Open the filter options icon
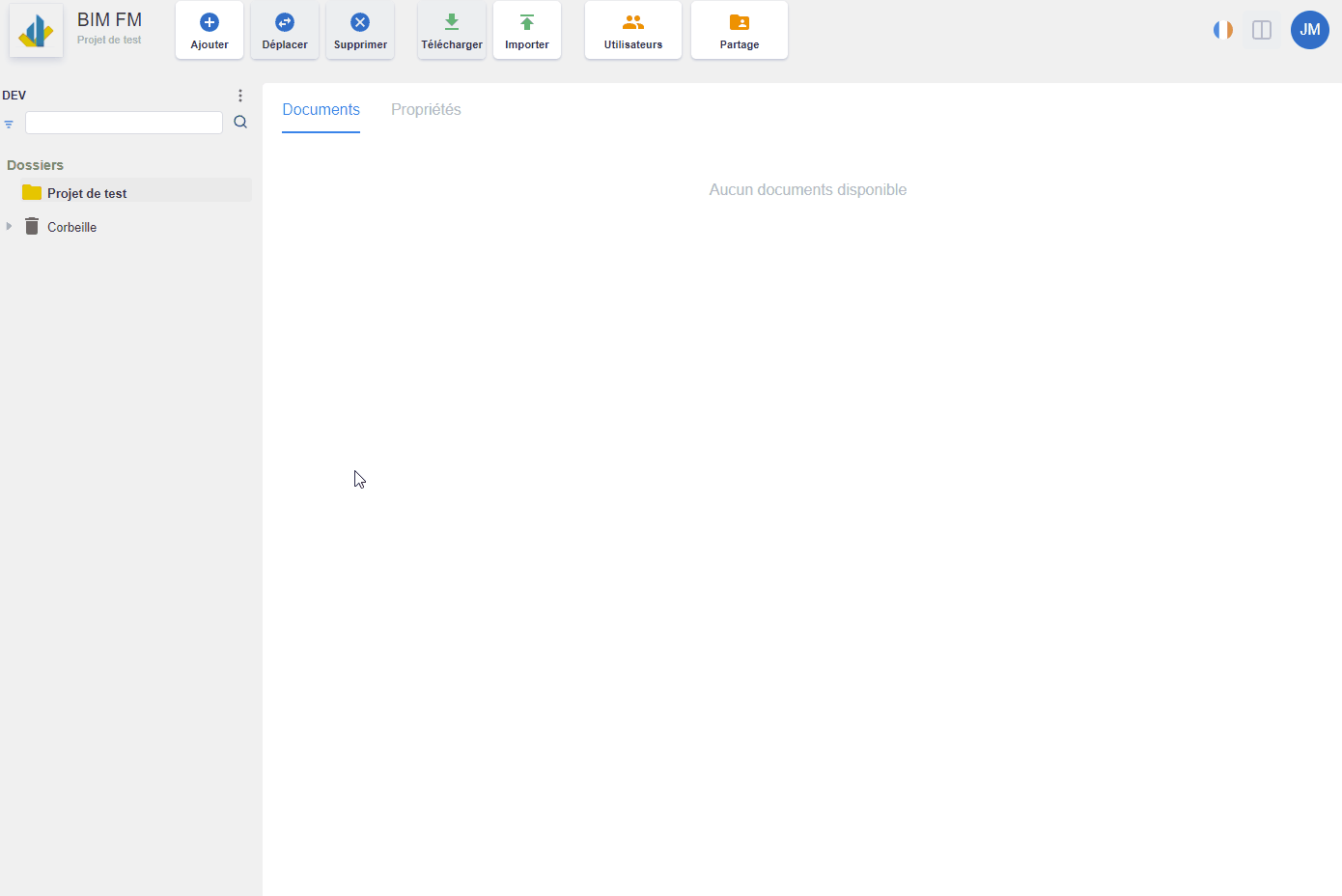This screenshot has width=1342, height=896. pos(9,124)
